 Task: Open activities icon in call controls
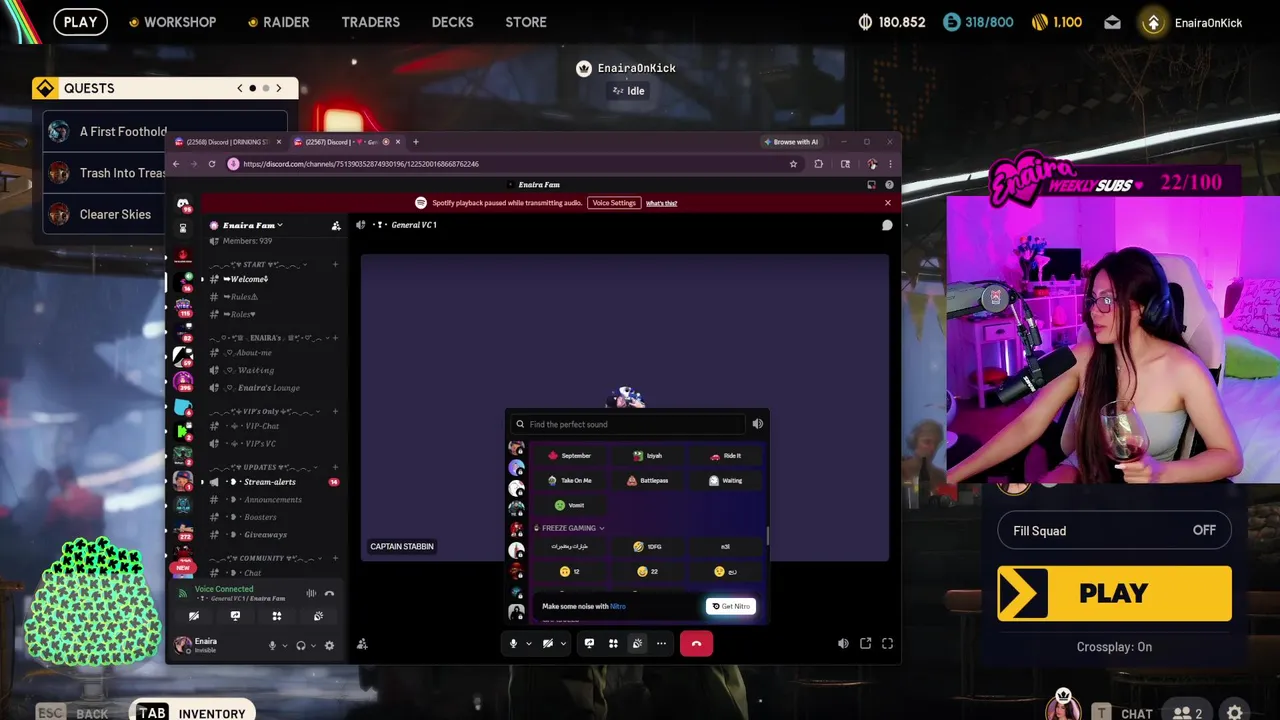613,644
